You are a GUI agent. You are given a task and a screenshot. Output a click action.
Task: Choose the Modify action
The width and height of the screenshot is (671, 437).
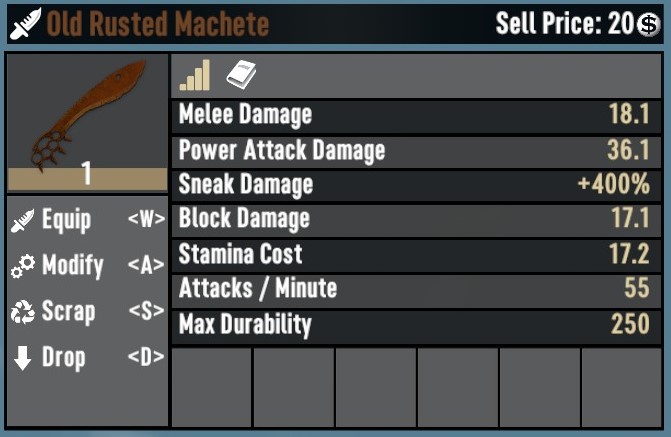point(72,266)
